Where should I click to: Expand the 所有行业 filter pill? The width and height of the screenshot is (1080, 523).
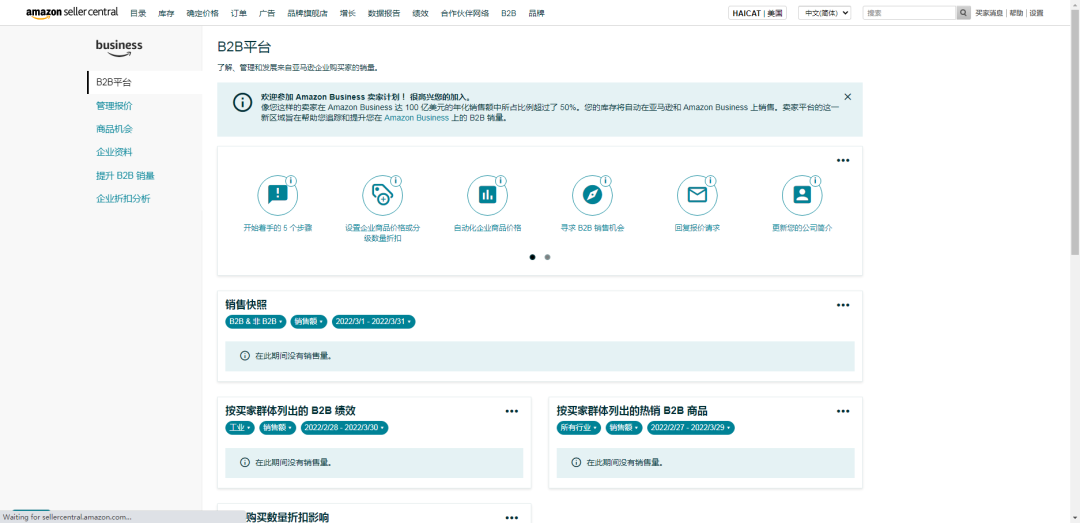tap(579, 428)
